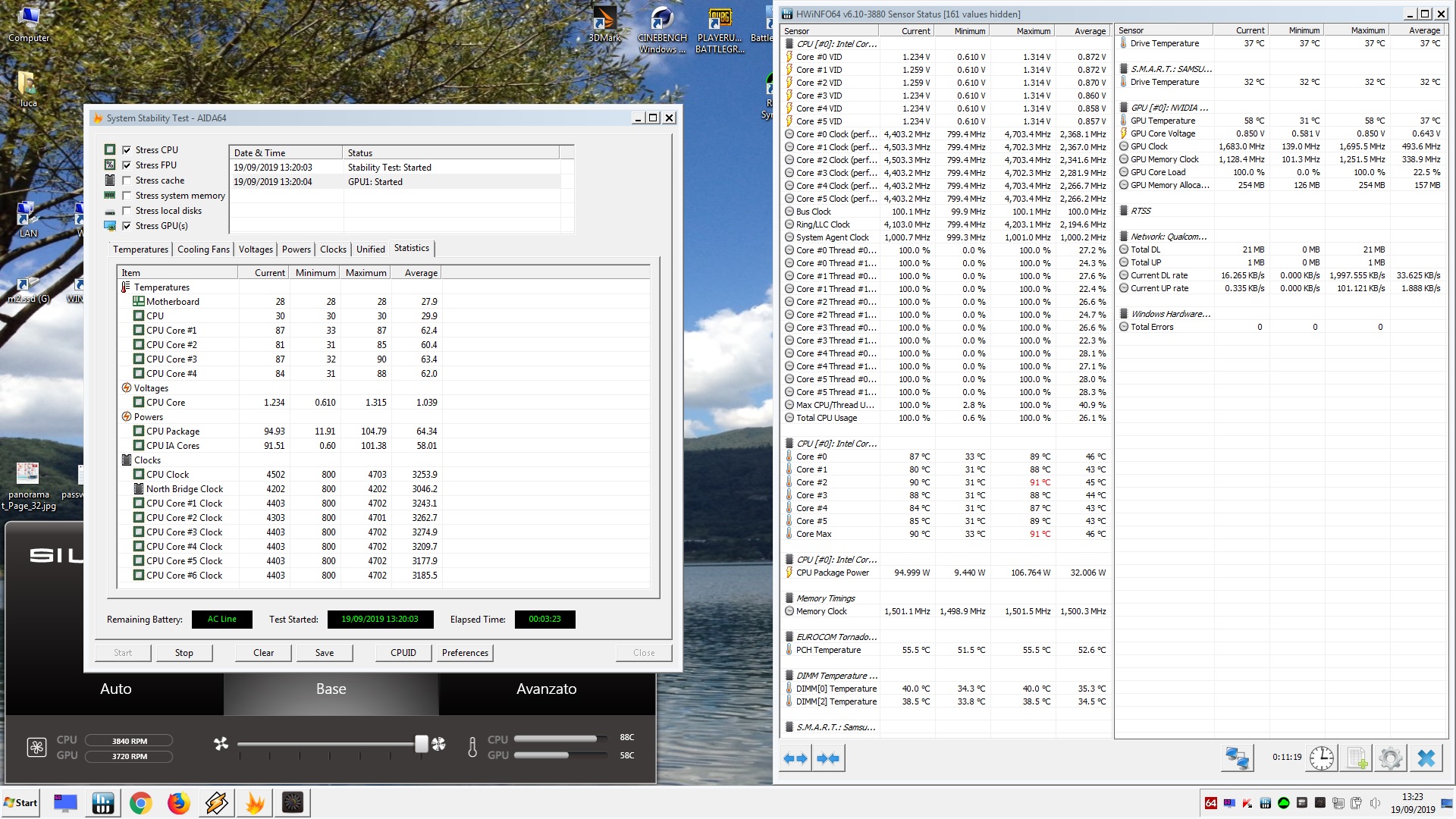Open the CPUID button
The width and height of the screenshot is (1456, 819).
[x=403, y=653]
